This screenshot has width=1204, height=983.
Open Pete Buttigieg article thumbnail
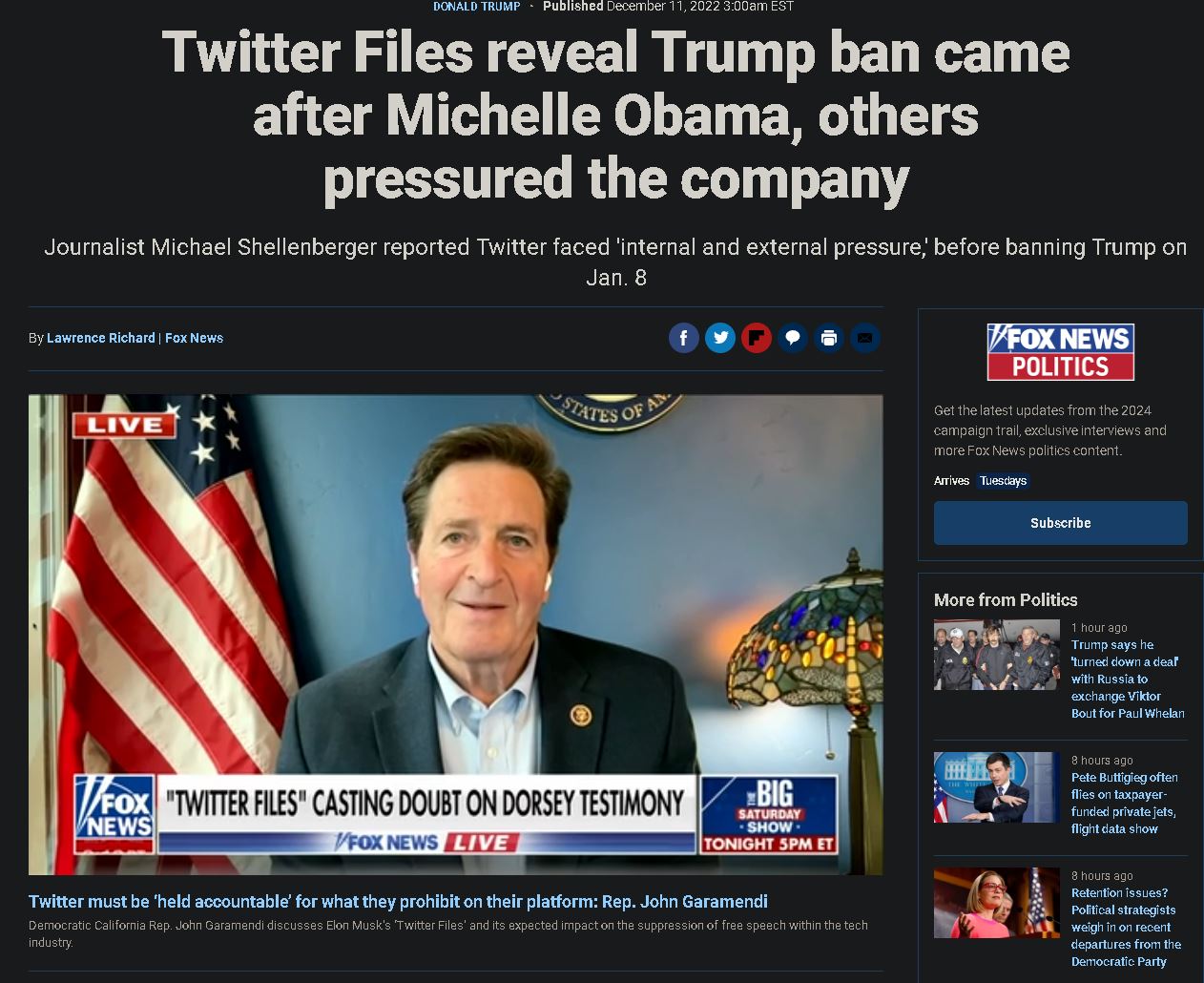pos(996,787)
